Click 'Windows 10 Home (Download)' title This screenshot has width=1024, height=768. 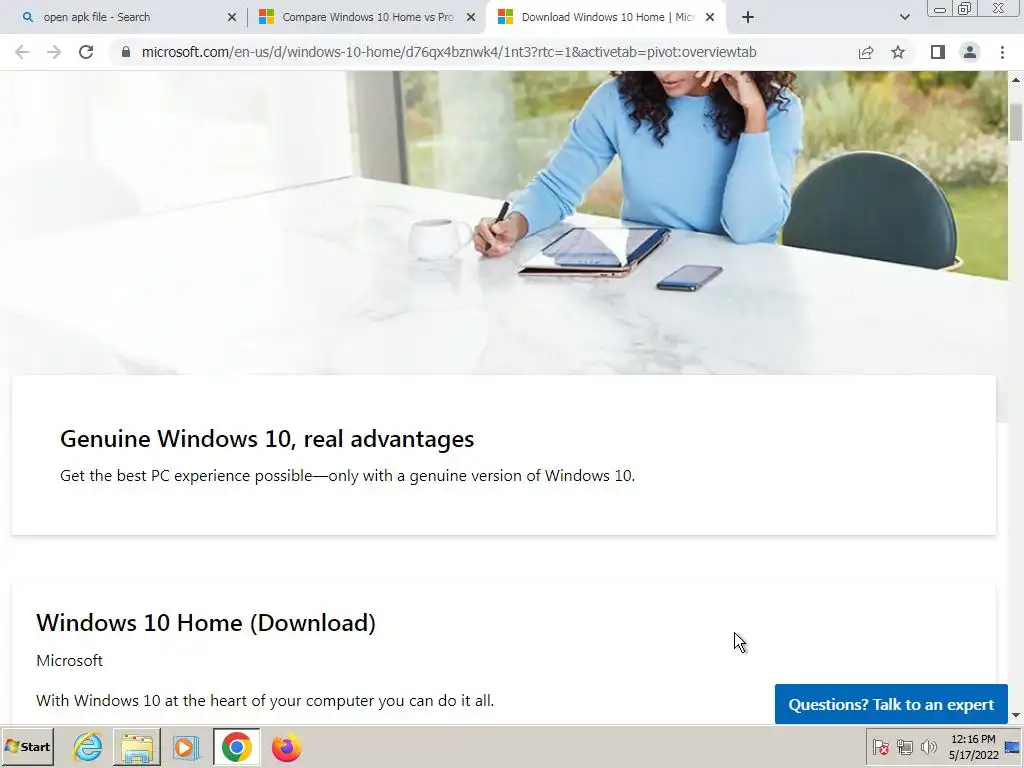coord(206,623)
